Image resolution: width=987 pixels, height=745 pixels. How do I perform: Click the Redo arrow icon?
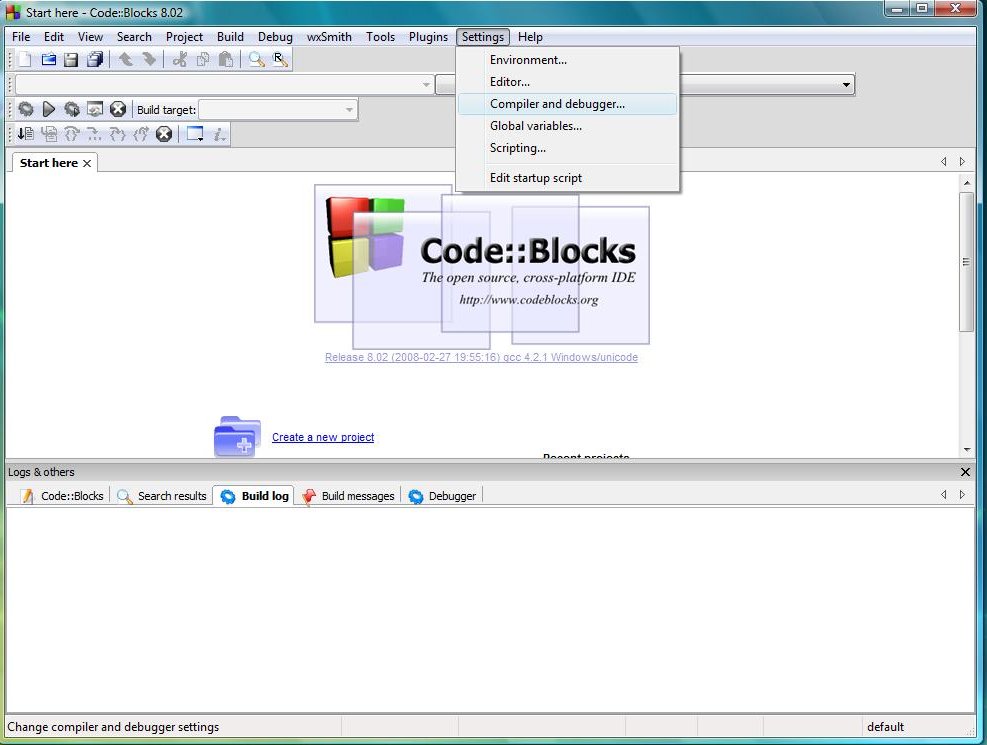coord(149,60)
